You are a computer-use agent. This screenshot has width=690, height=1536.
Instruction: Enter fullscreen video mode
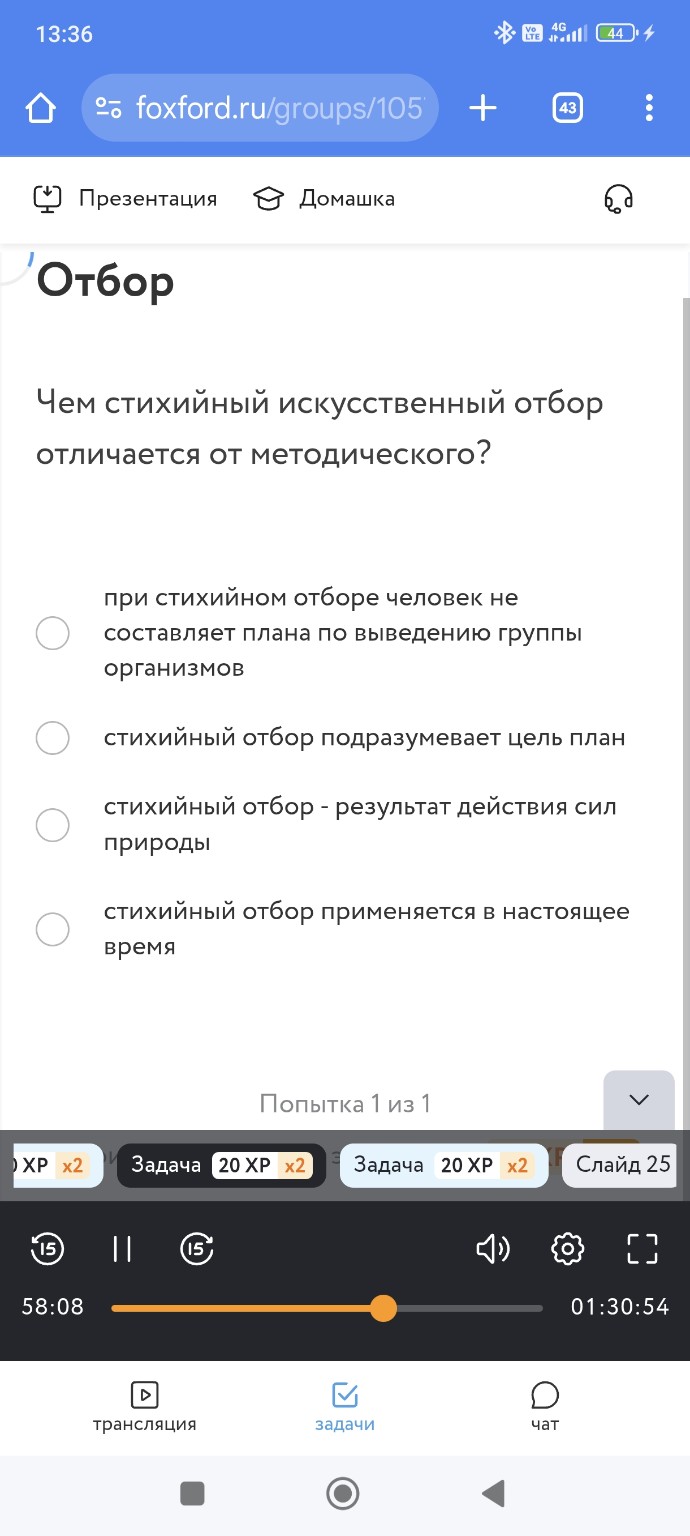click(641, 1249)
